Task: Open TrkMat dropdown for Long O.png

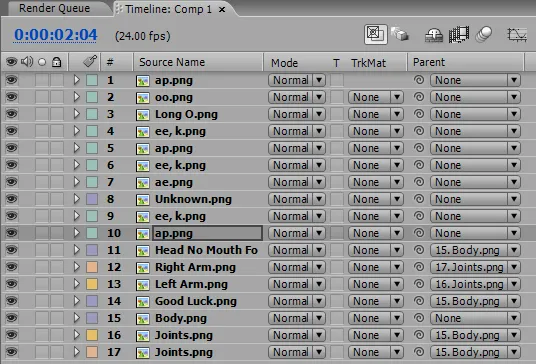Action: [376, 114]
